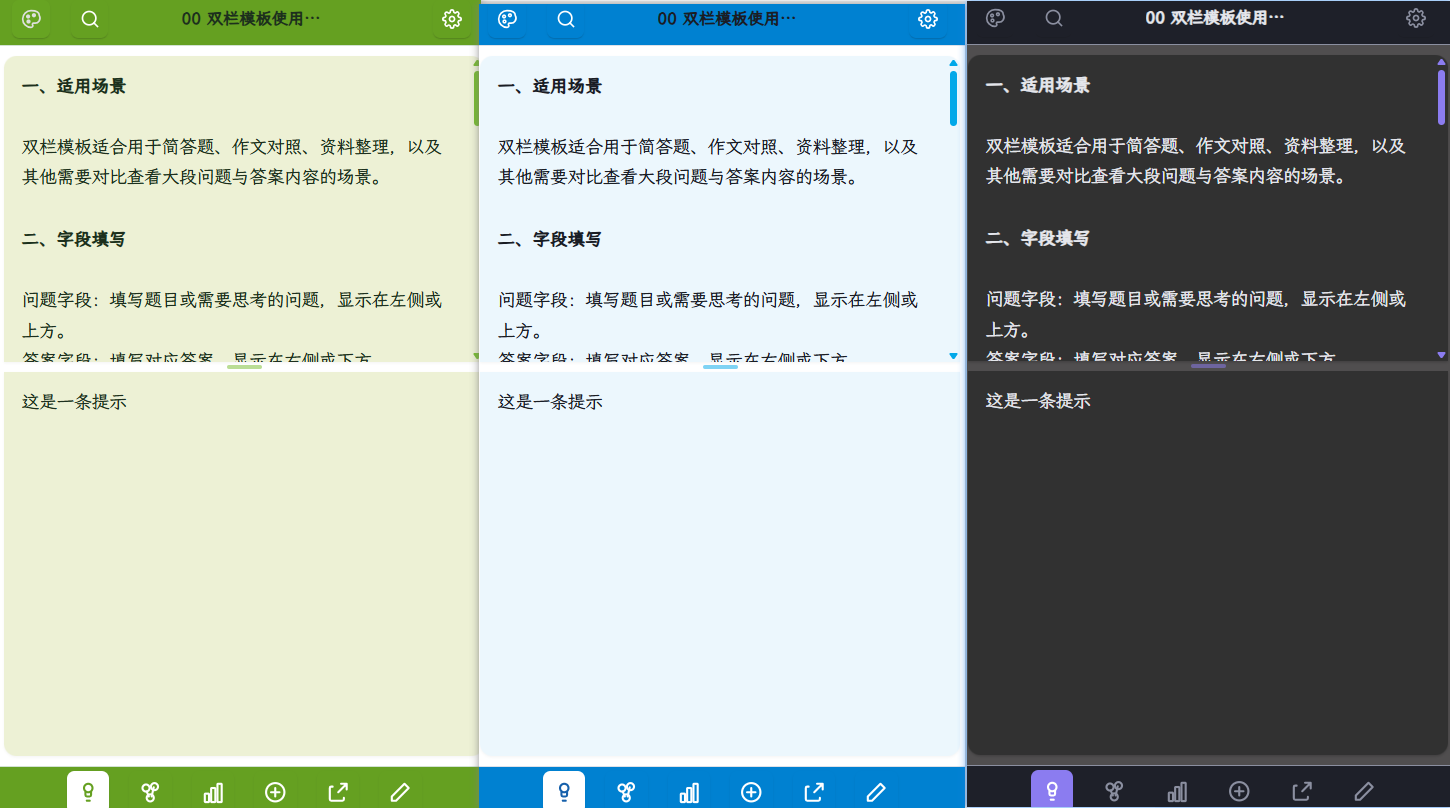Click add circle-plus icon in blue panel
This screenshot has height=808, width=1450.
[x=751, y=792]
